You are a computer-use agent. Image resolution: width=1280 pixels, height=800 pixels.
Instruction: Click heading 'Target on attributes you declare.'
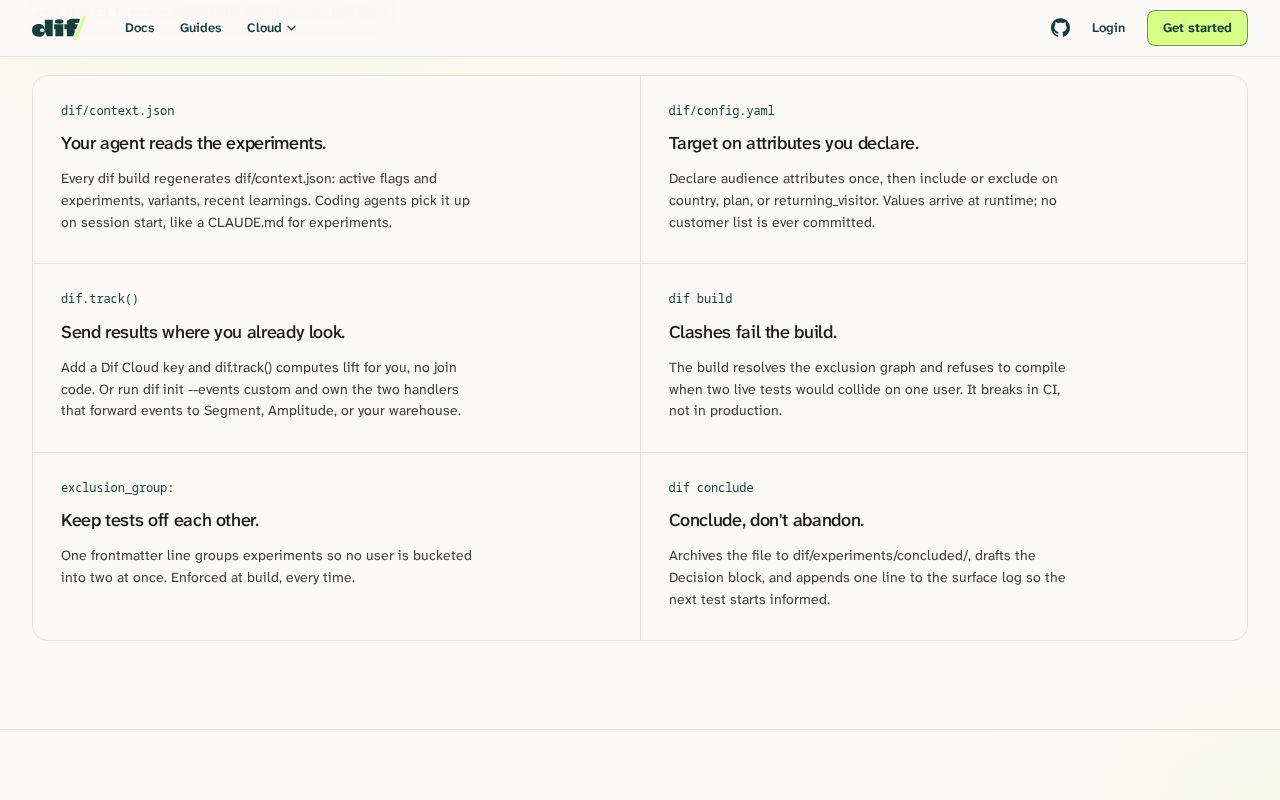[x=794, y=143]
